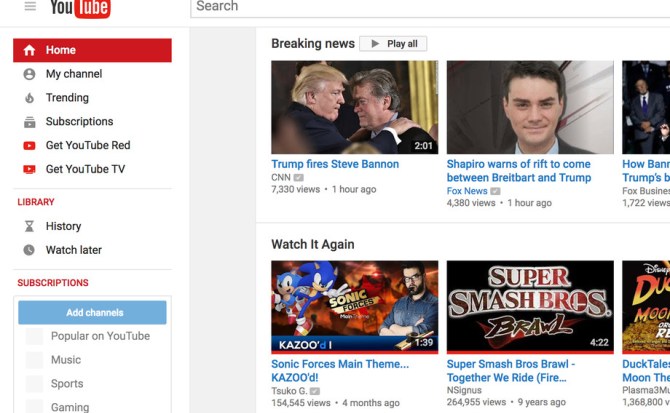Open Trending page
Viewport: 670px width, 413px height.
(x=67, y=98)
